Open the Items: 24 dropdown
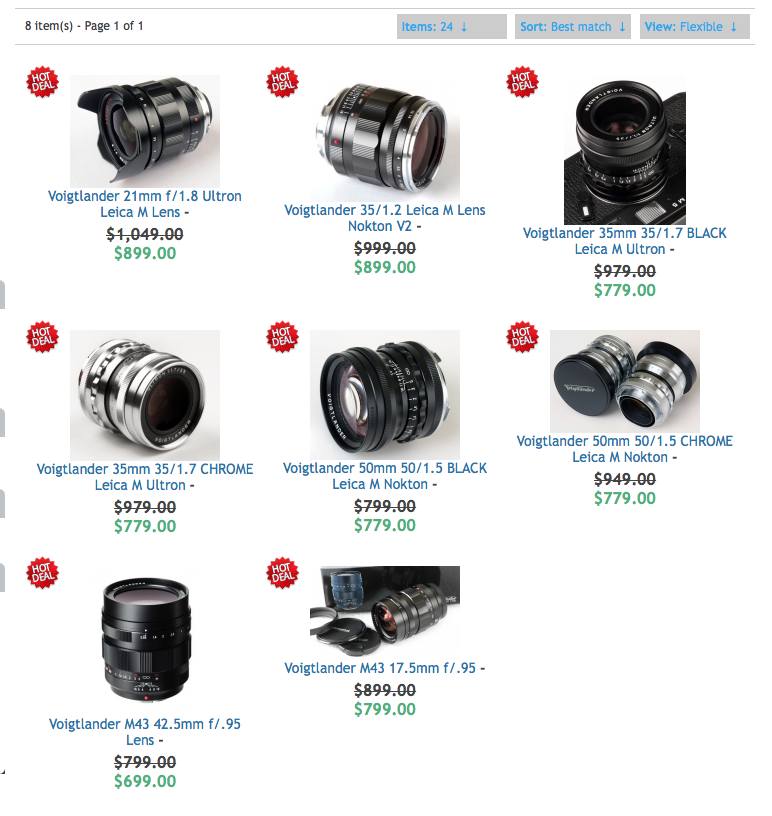This screenshot has height=816, width=772. [451, 27]
